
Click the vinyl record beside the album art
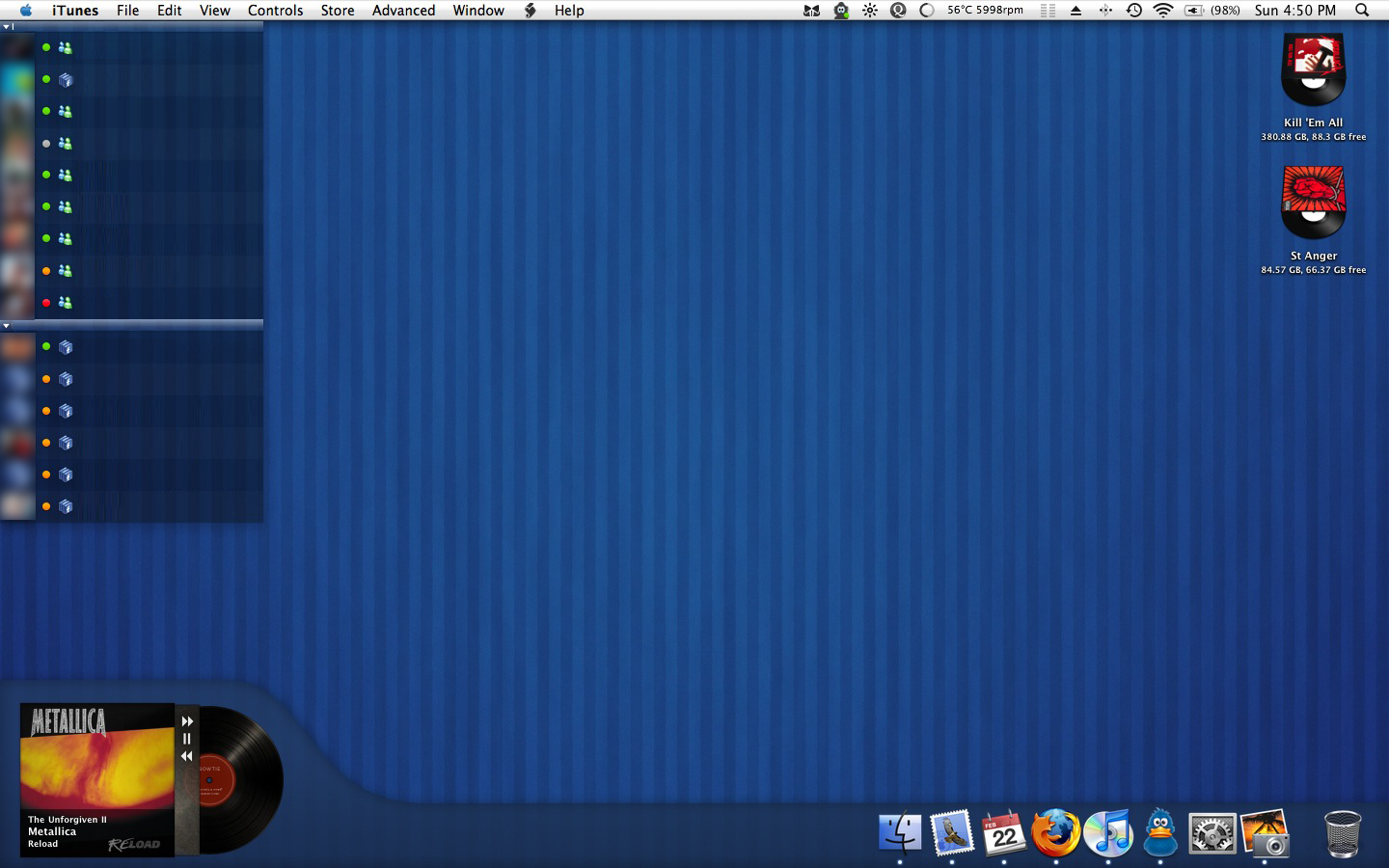click(241, 779)
